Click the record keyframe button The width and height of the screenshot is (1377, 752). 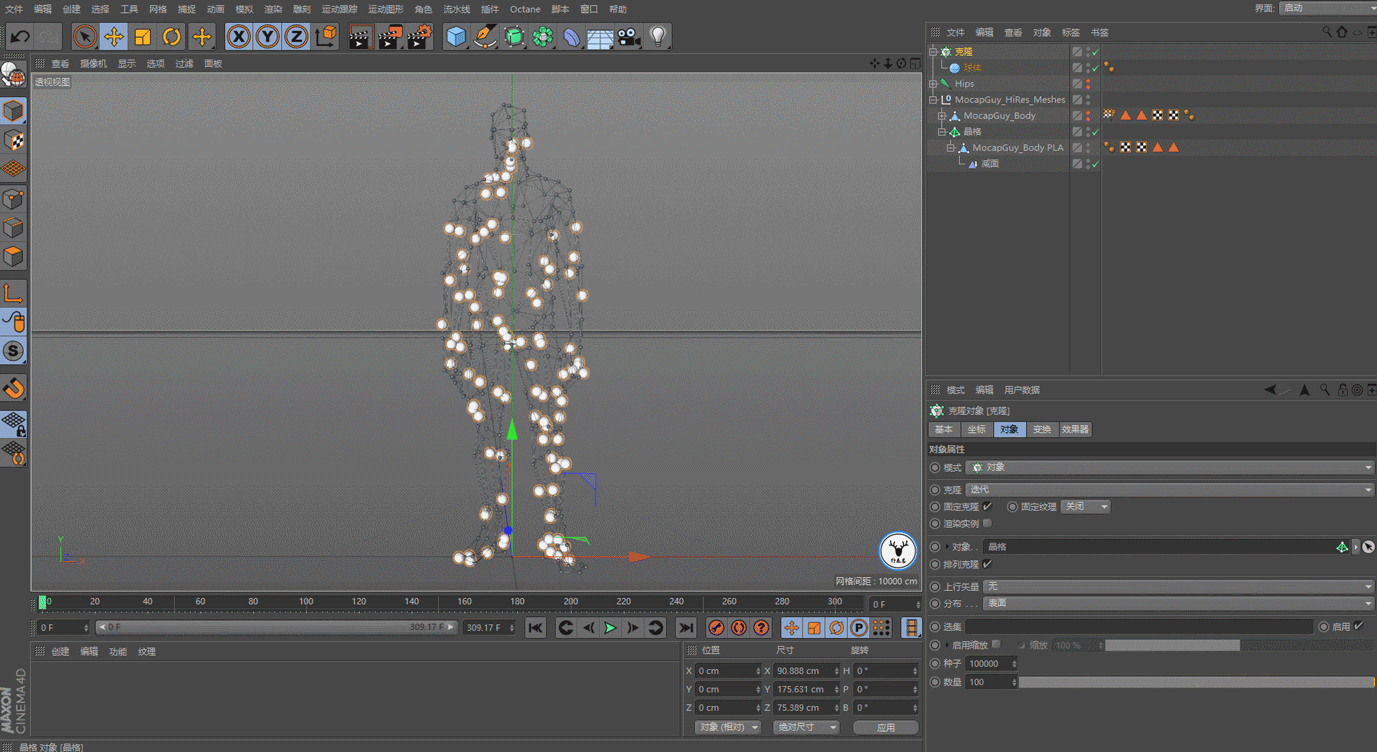coord(716,628)
